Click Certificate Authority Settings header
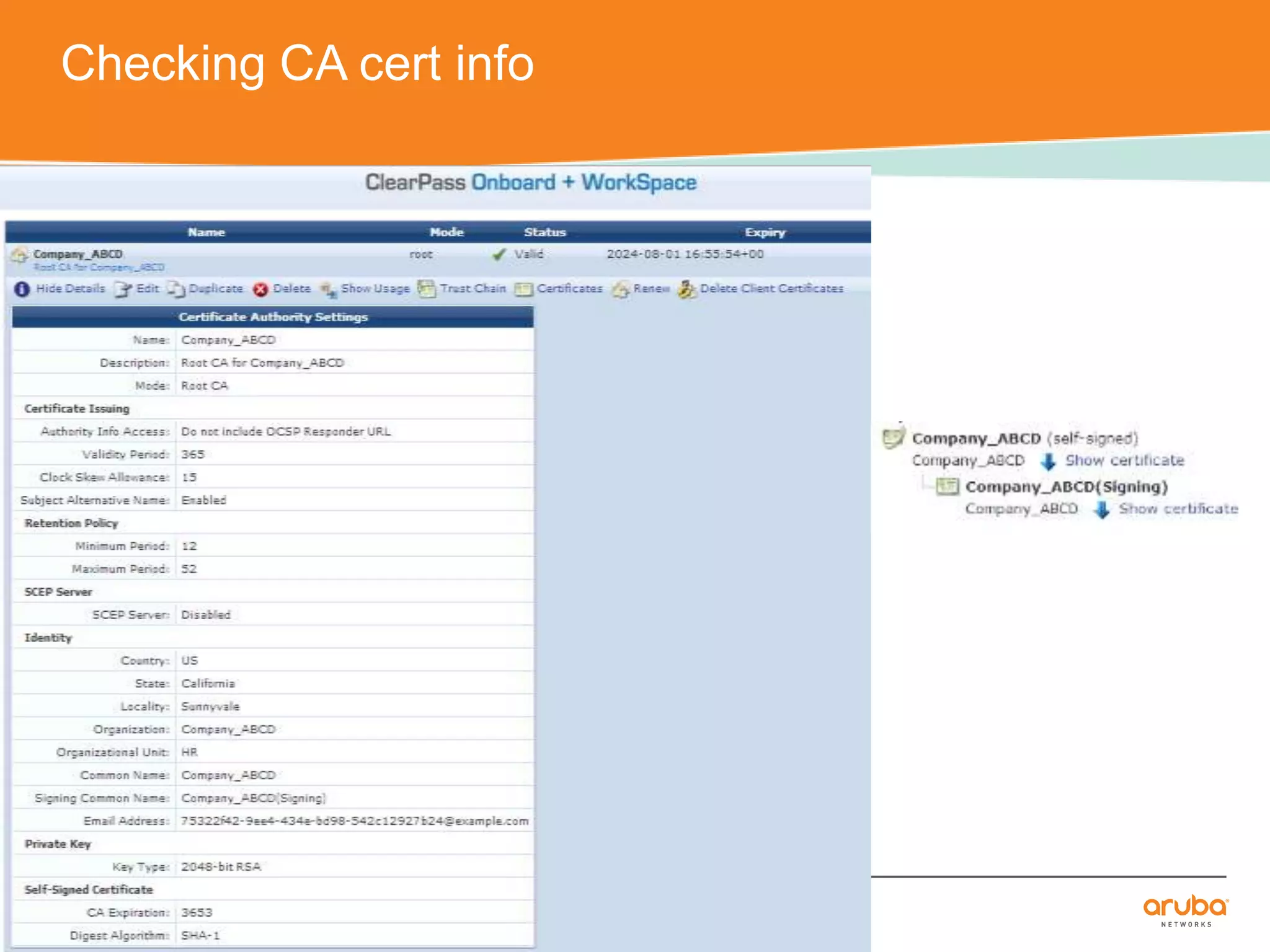 [x=273, y=317]
